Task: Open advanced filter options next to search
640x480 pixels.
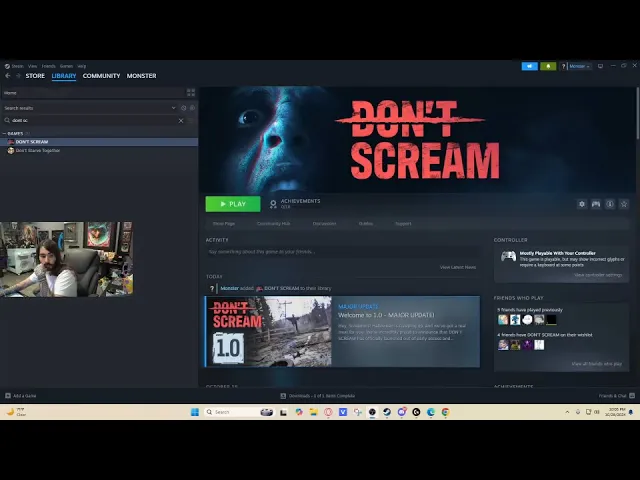Action: tap(191, 120)
